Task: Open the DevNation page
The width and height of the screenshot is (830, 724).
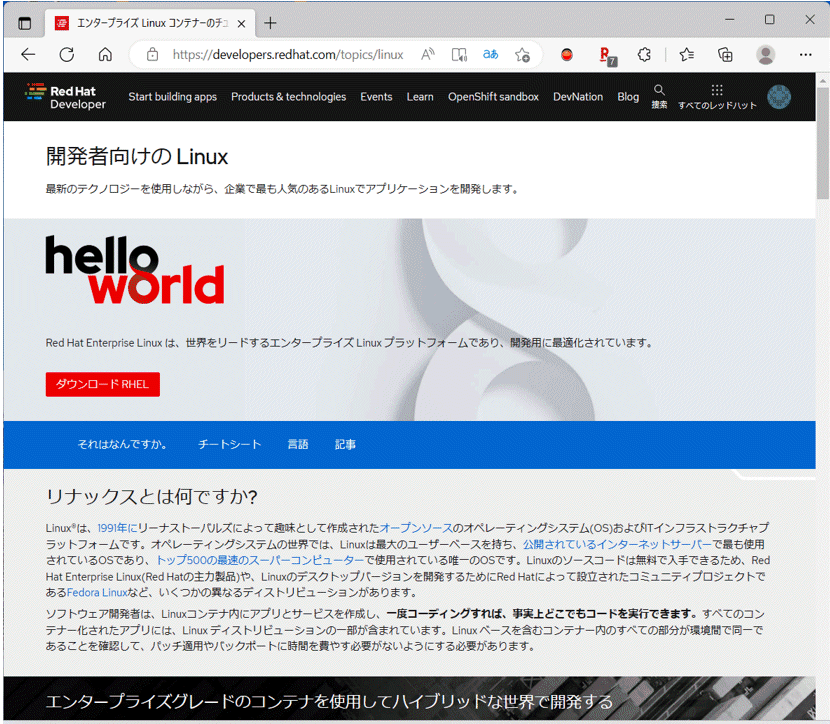Action: [578, 97]
